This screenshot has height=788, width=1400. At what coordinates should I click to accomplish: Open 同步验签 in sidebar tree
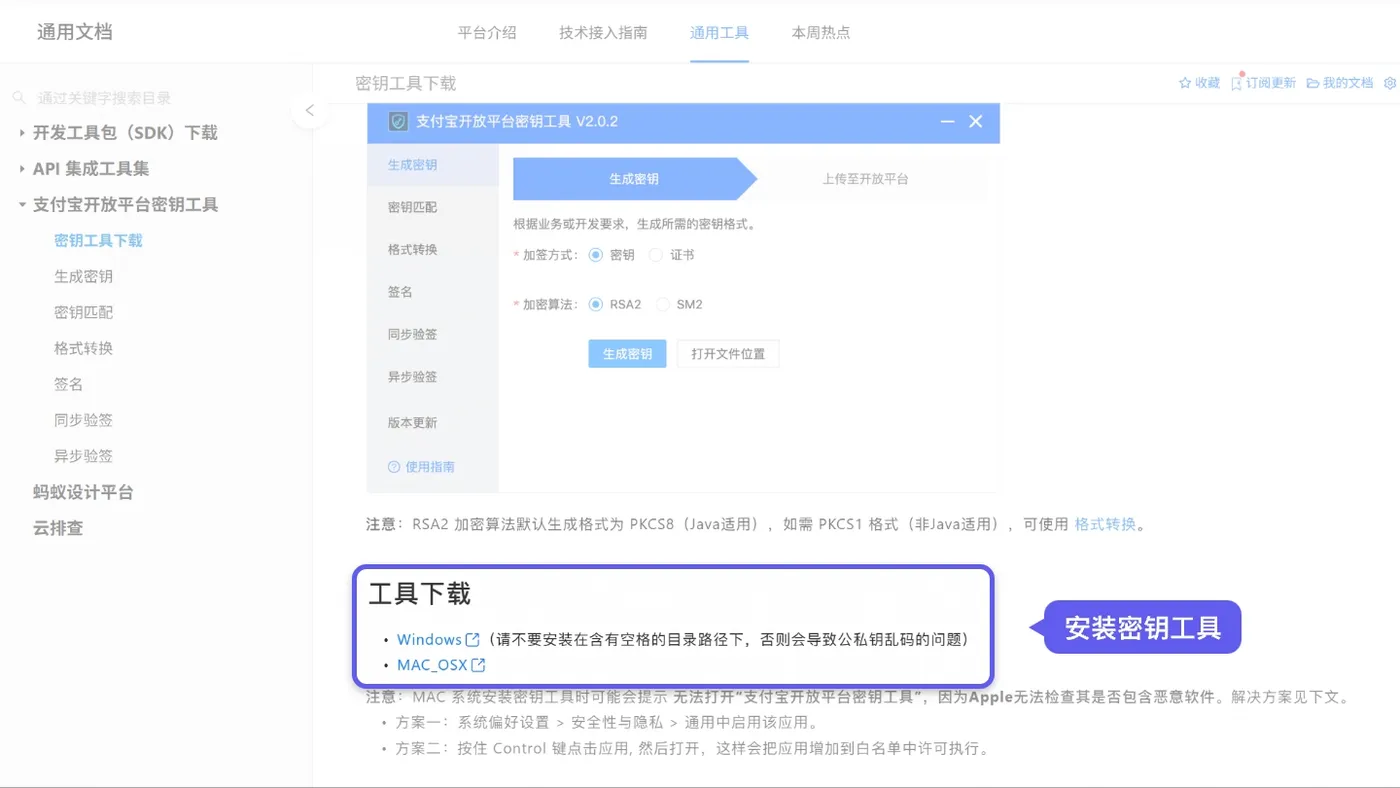[x=83, y=420]
